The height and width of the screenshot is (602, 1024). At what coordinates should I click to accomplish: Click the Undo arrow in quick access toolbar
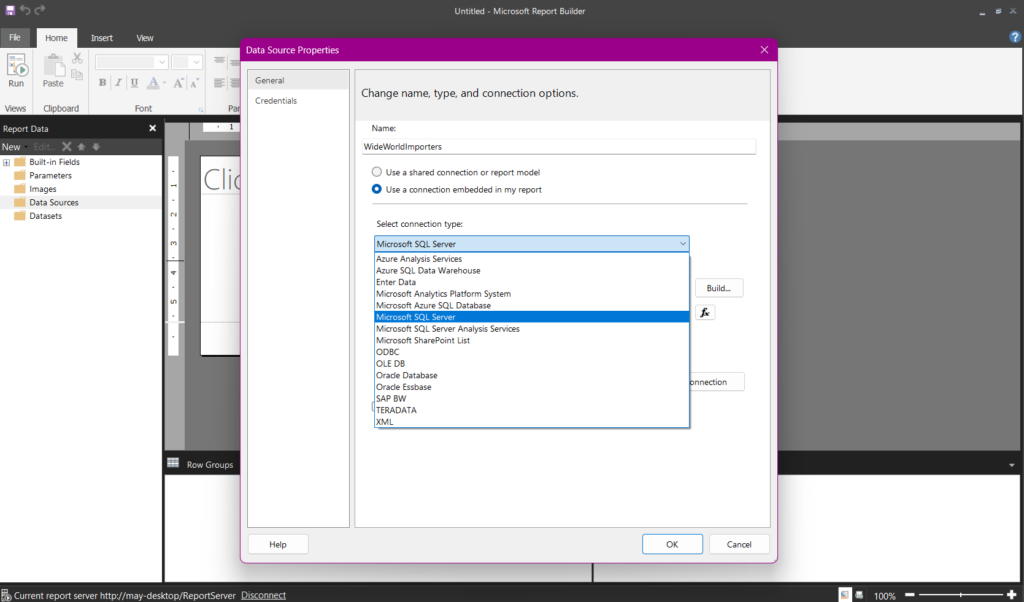[25, 10]
